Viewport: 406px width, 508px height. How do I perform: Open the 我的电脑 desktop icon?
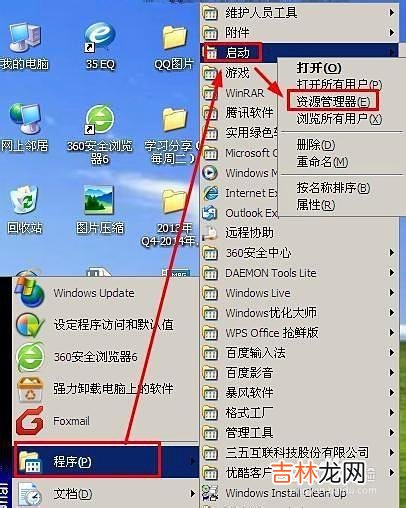click(25, 45)
